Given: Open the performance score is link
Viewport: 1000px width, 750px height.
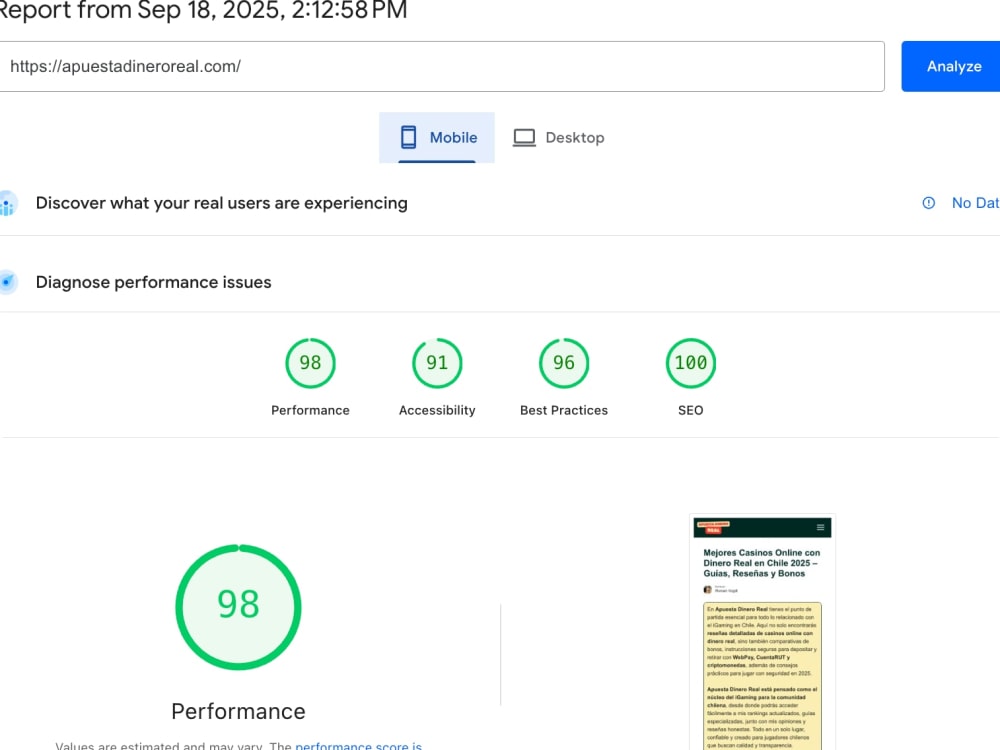Looking at the screenshot, I should (358, 746).
